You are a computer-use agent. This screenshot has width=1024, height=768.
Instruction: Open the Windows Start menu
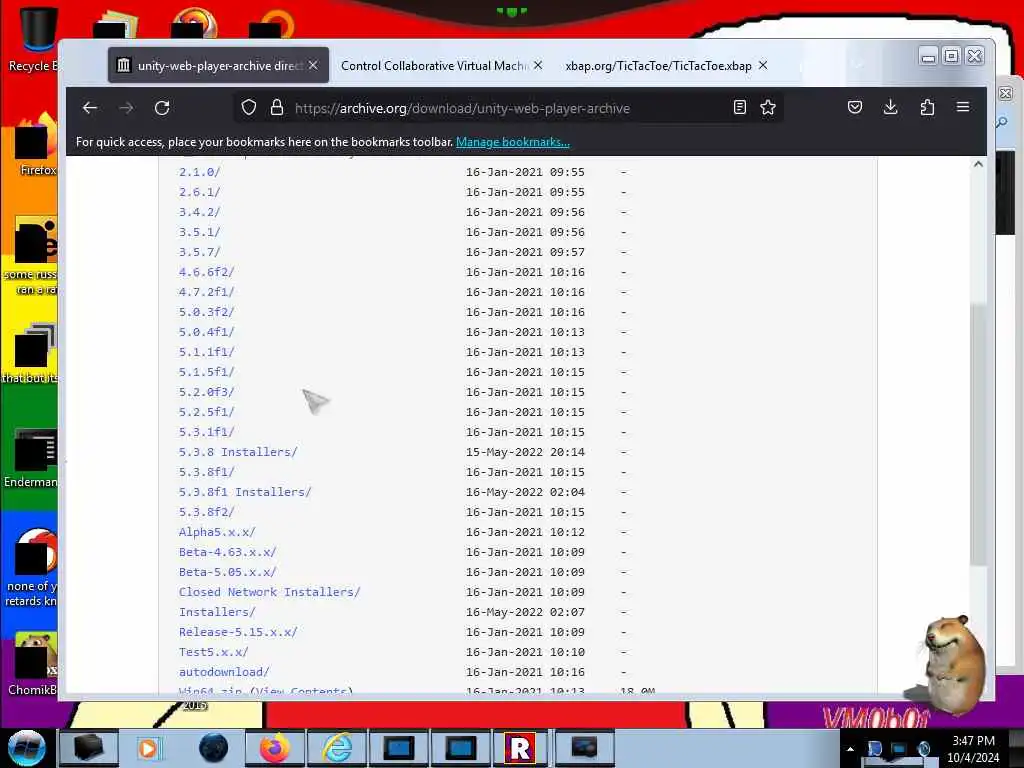(26, 748)
